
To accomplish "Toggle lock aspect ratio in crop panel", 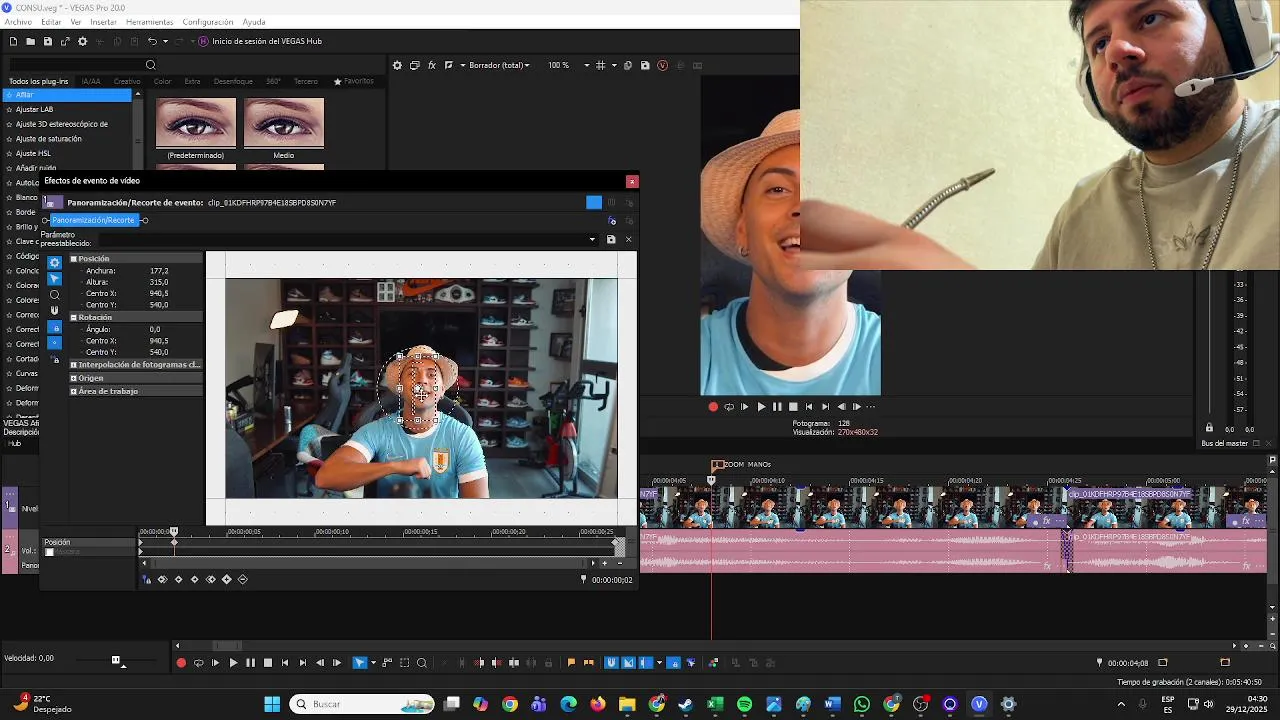I will [x=55, y=327].
